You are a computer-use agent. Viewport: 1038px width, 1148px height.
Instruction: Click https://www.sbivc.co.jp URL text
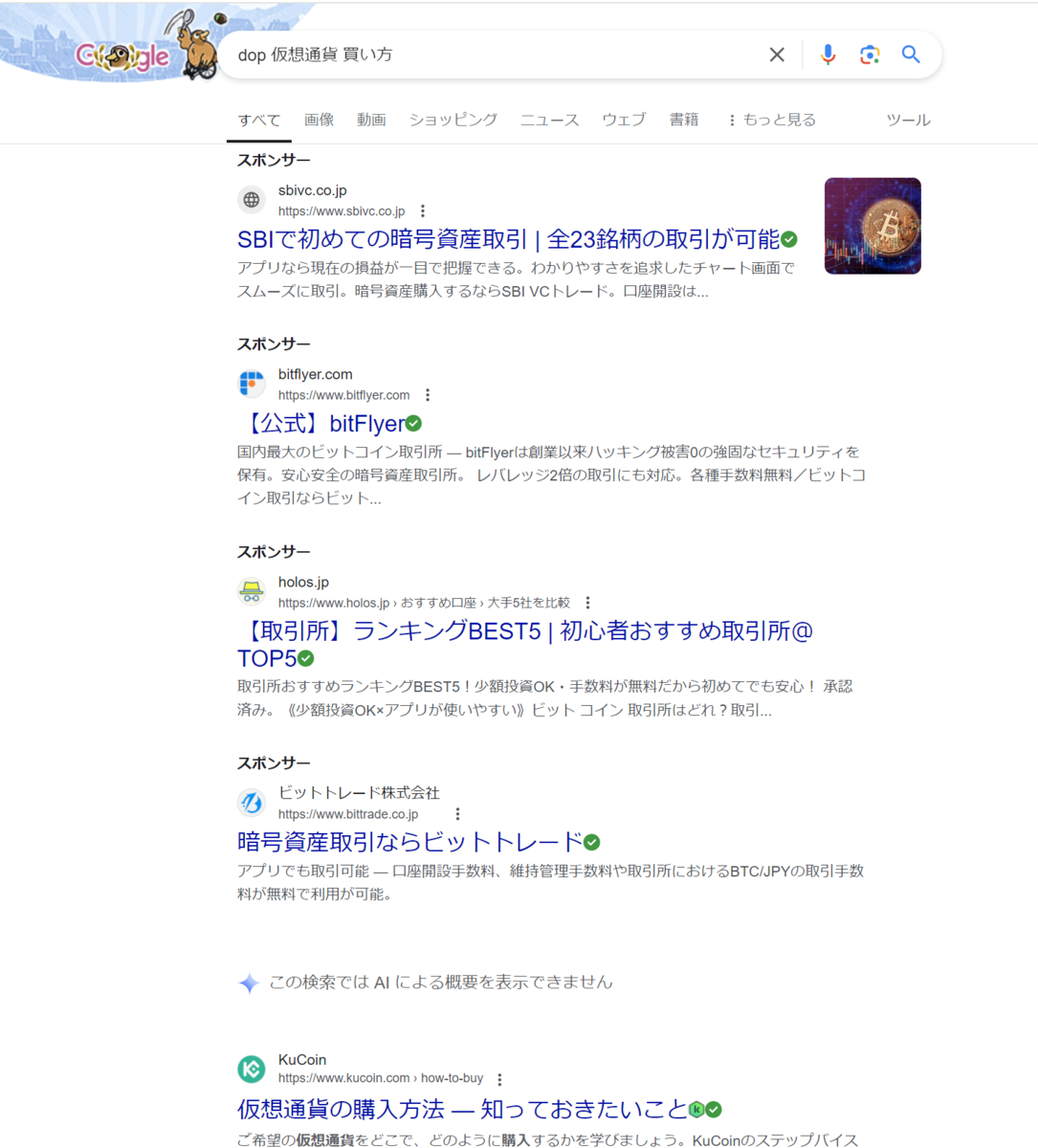click(342, 211)
